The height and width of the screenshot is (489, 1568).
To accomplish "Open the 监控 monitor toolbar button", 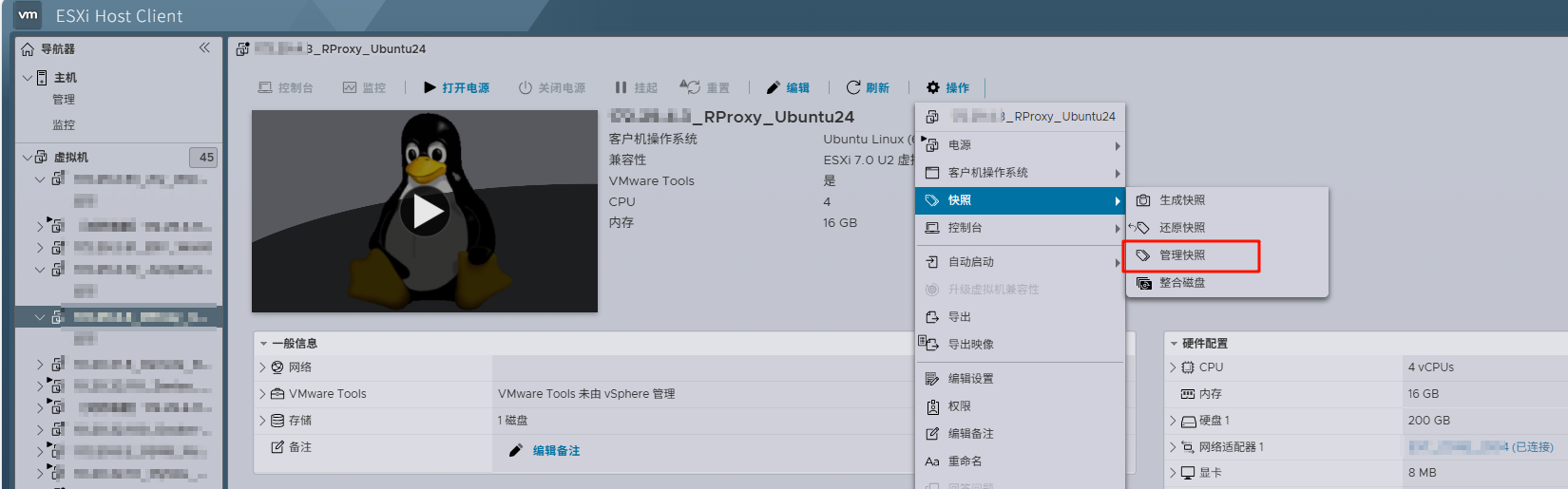I will coord(364,87).
